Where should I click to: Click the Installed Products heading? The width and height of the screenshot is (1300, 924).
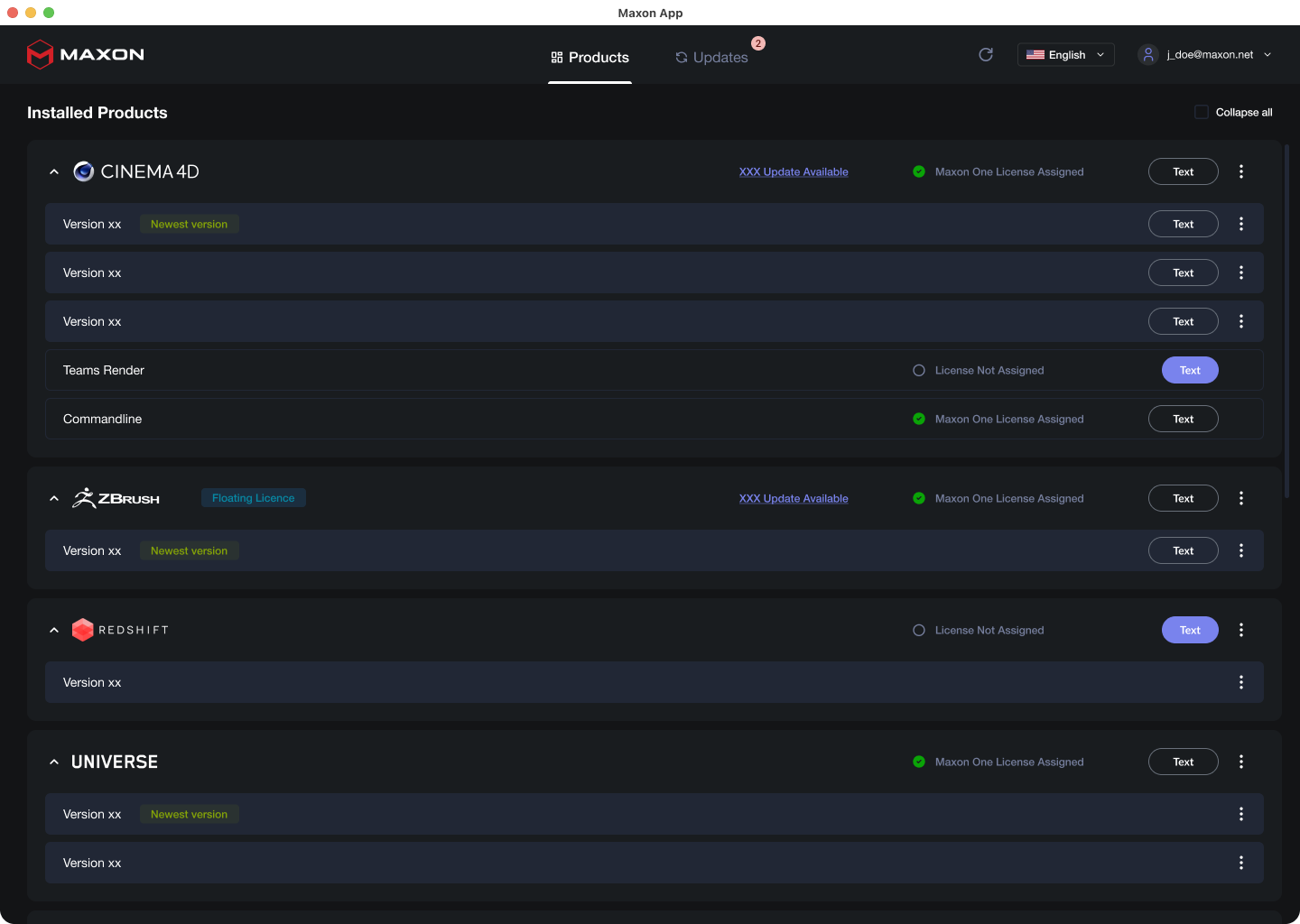(97, 113)
